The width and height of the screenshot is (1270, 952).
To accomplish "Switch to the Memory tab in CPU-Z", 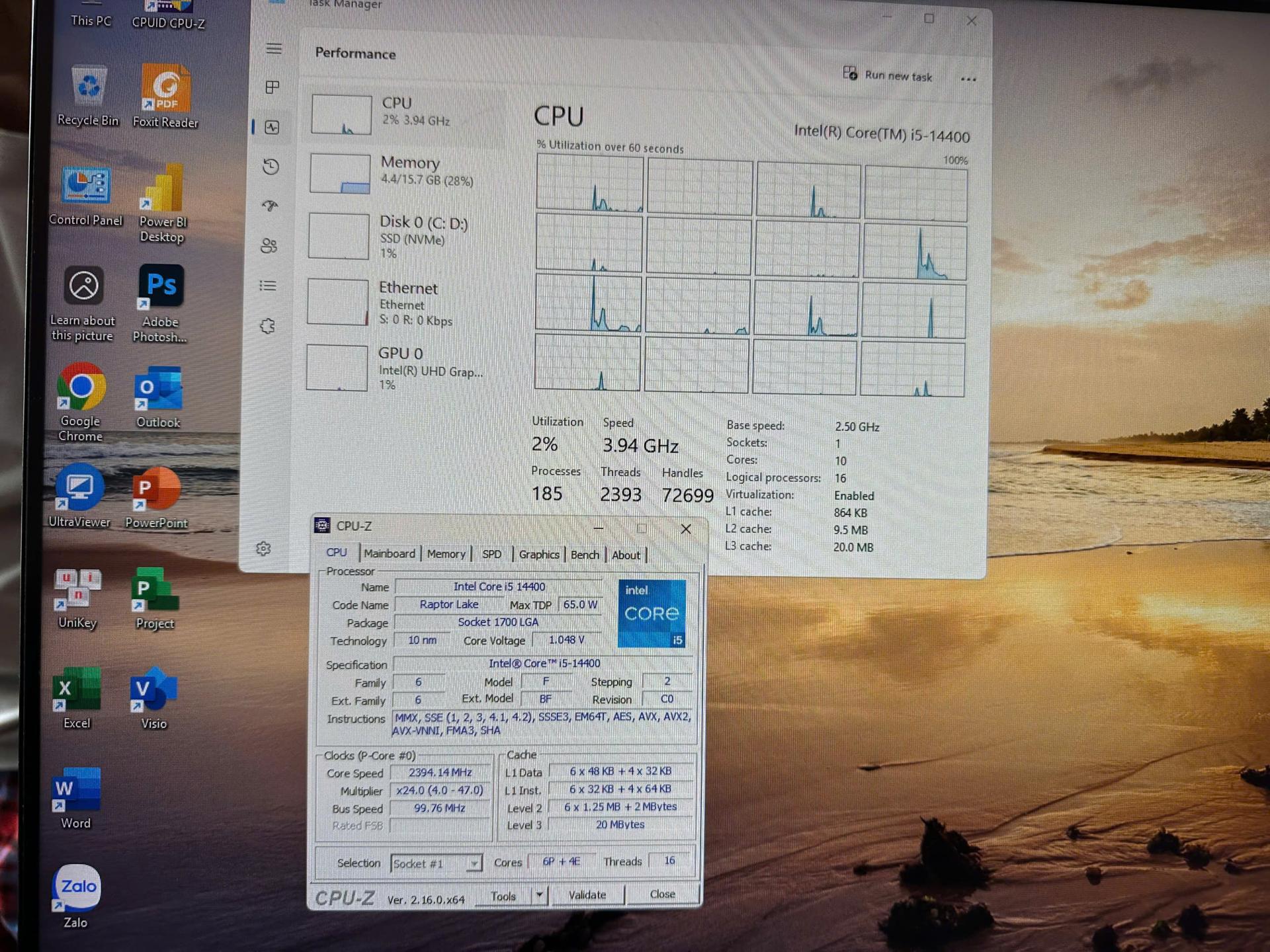I will point(446,554).
